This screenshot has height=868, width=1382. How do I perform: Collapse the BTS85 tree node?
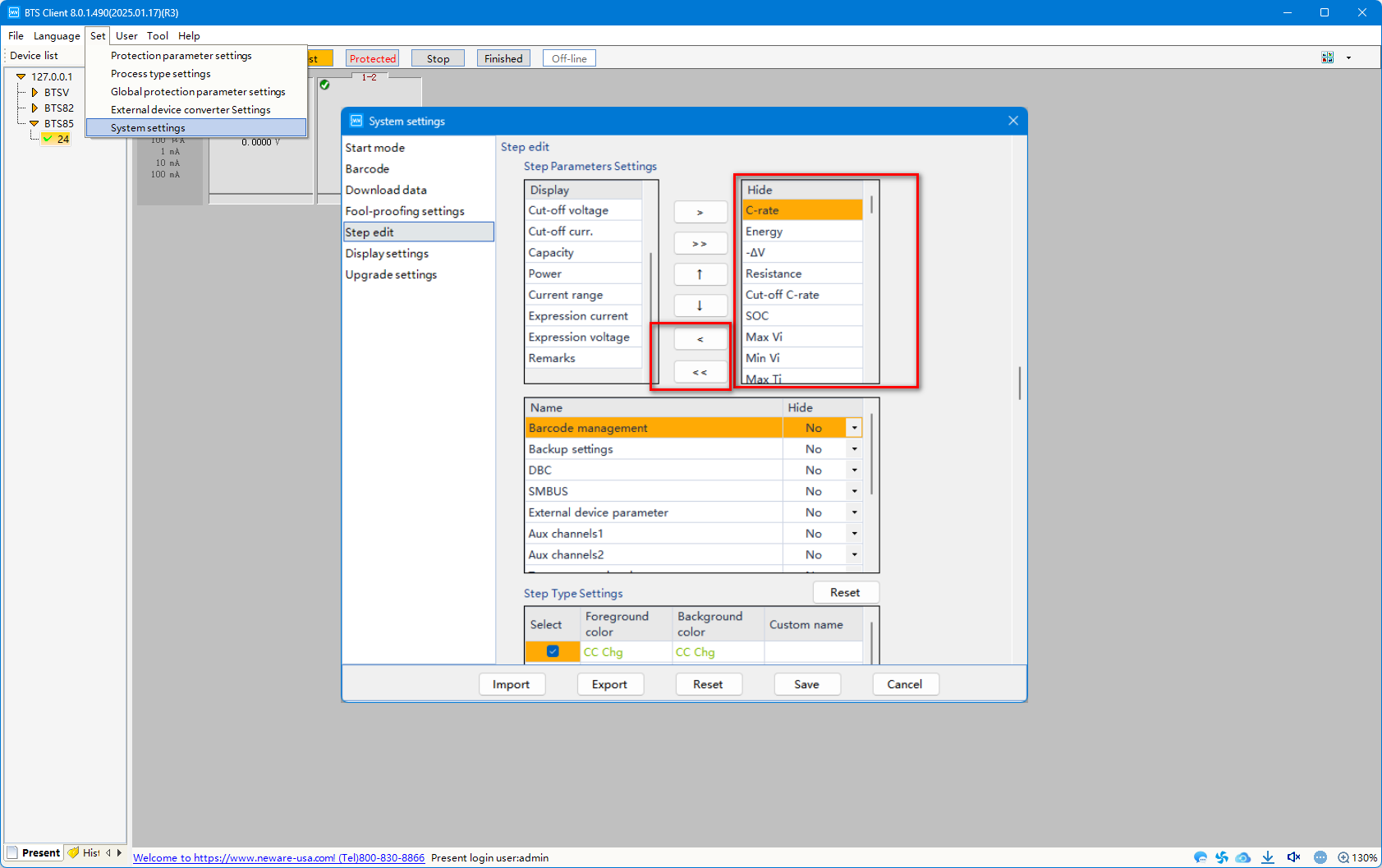pyautogui.click(x=34, y=123)
